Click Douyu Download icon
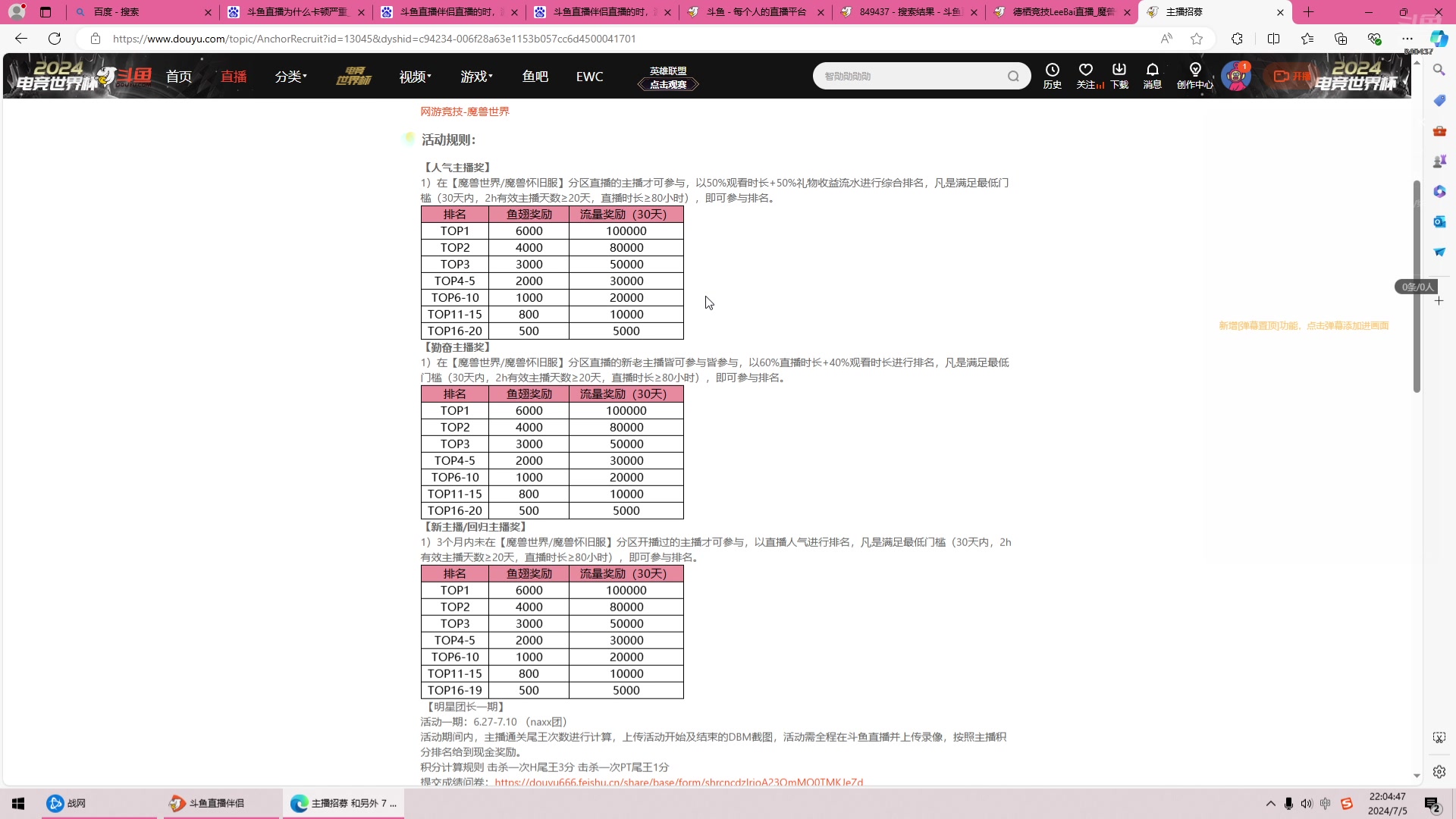The image size is (1456, 819). pyautogui.click(x=1119, y=76)
